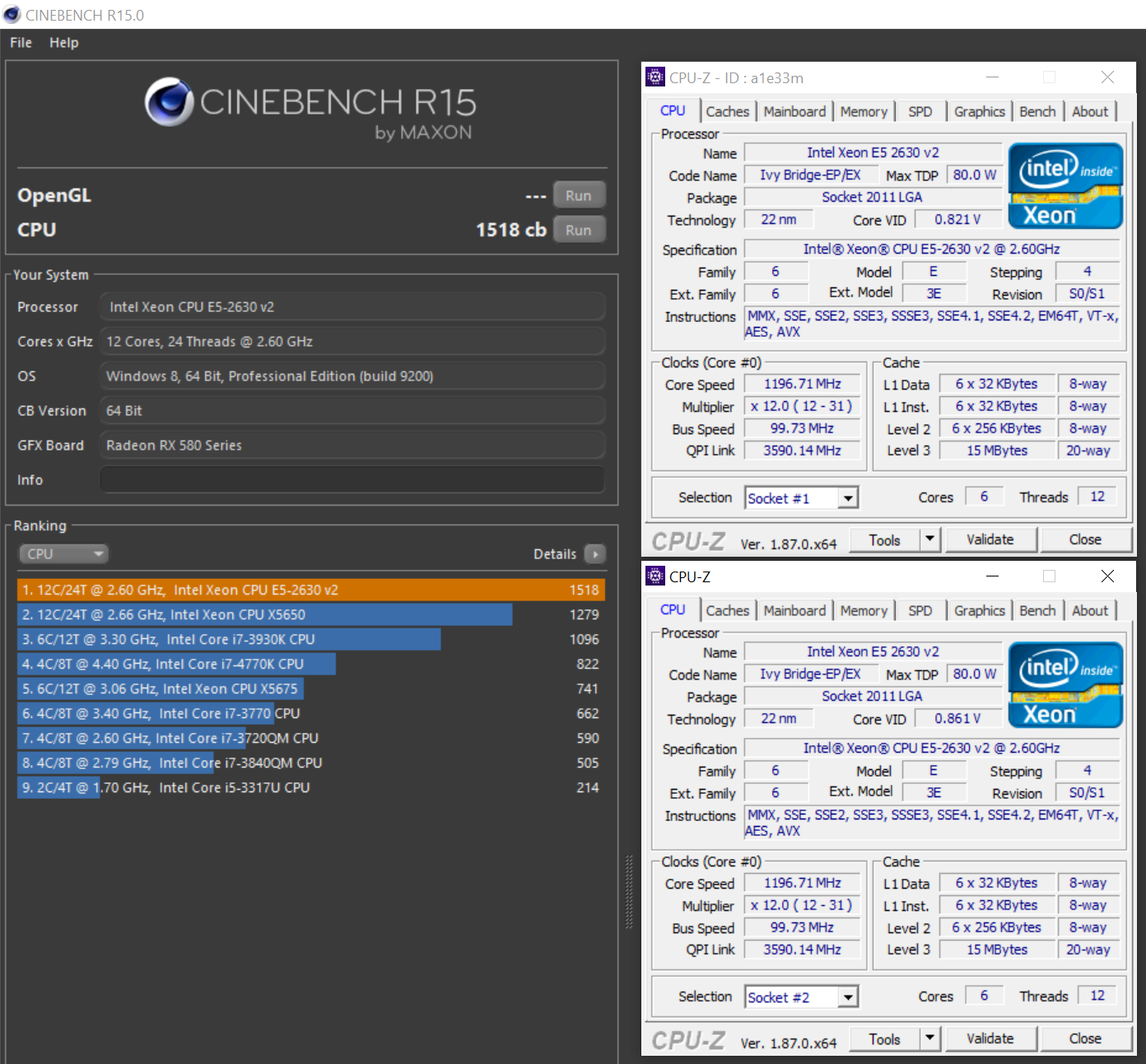Click the Cinebench R15 sphere logo
This screenshot has width=1146, height=1064.
click(170, 101)
